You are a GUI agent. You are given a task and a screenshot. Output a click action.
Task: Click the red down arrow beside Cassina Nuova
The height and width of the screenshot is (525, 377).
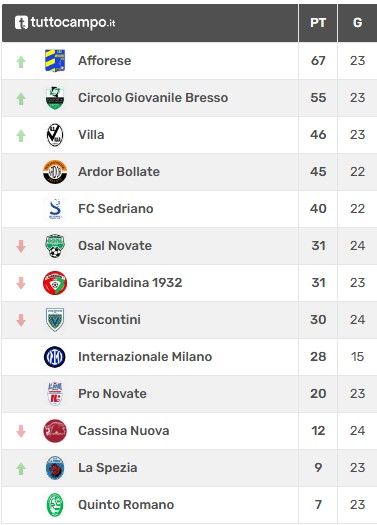point(21,431)
